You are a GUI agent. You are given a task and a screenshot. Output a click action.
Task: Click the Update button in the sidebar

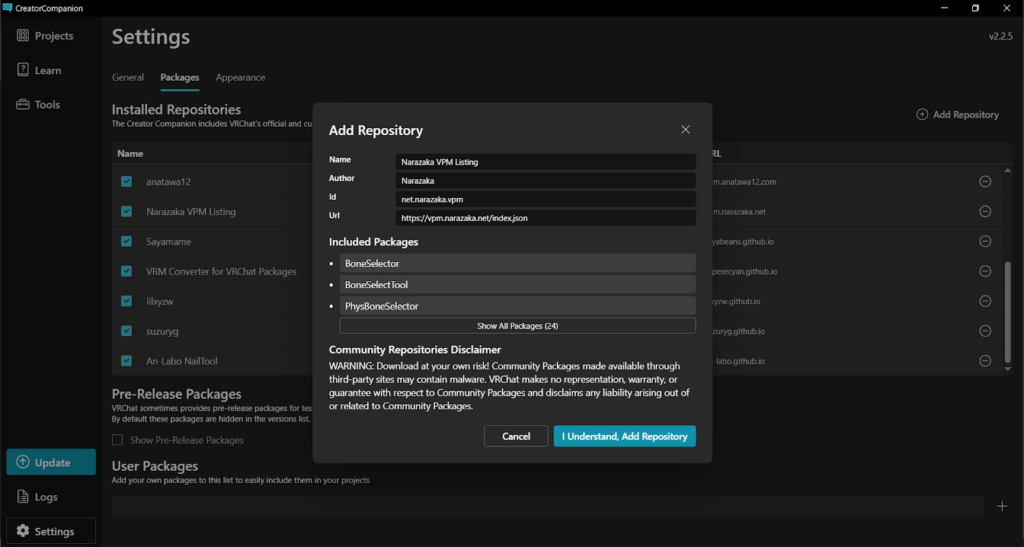pos(51,462)
